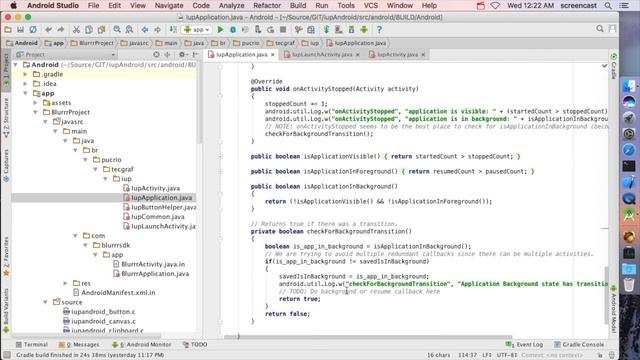Toggle the Gradle tool window on right edge
Screen dimensions: 640x360
[613, 66]
